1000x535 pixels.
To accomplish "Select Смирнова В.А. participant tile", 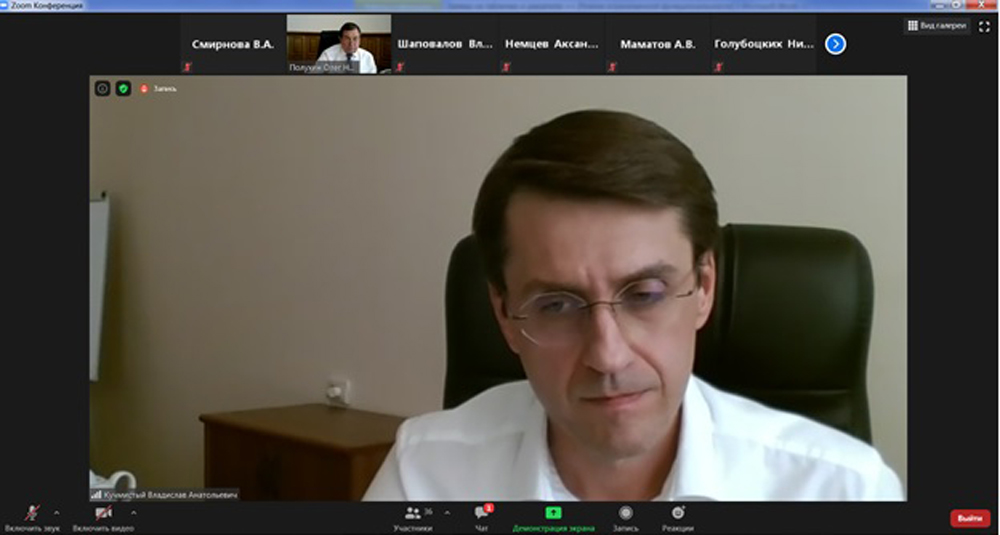I will point(232,44).
